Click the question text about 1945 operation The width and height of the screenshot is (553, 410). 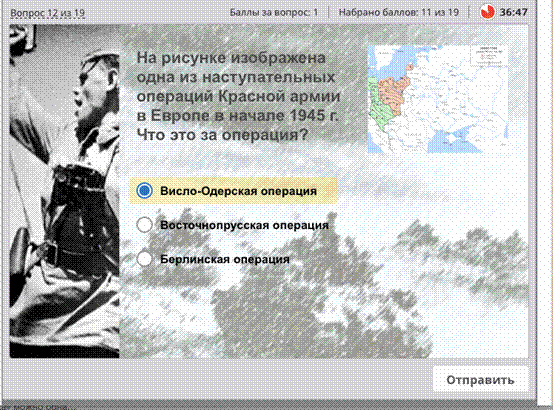238,96
